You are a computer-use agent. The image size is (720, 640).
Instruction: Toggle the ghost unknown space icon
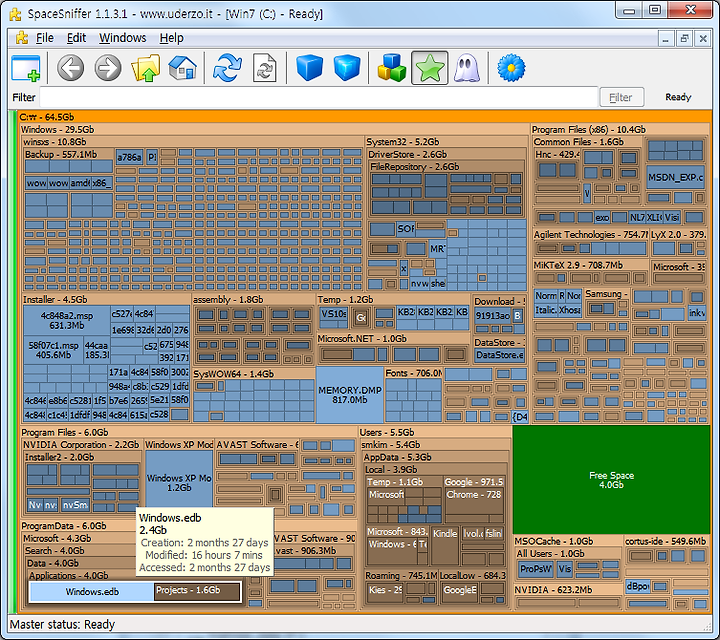pyautogui.click(x=467, y=68)
